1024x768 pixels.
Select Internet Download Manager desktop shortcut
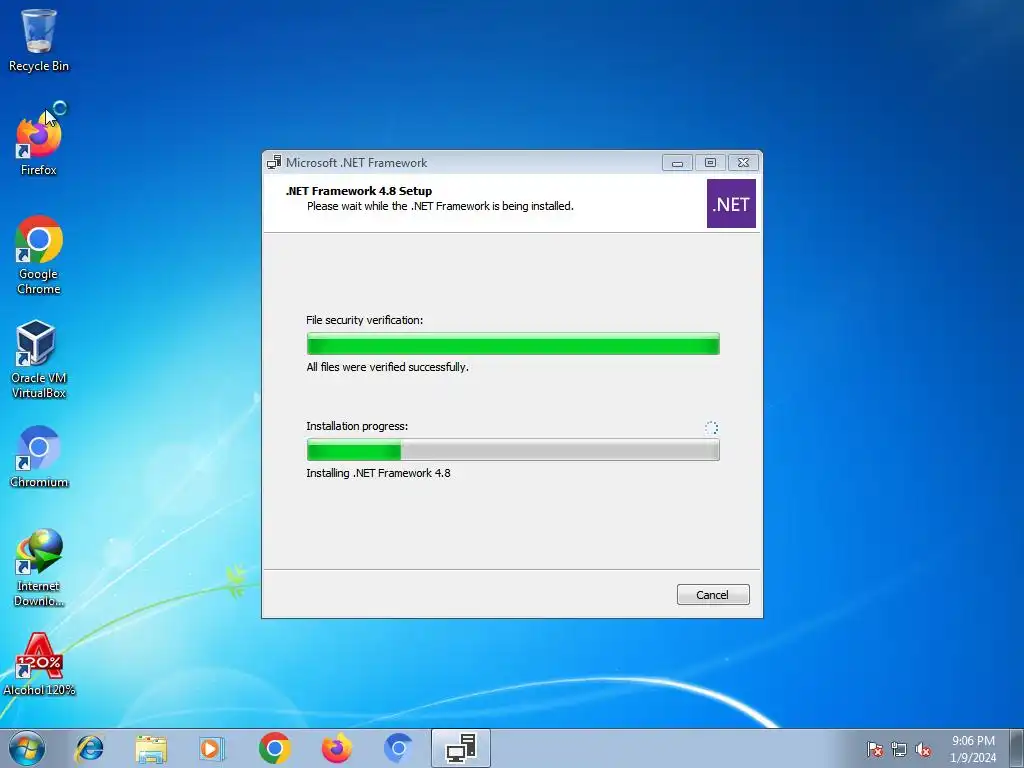point(39,567)
